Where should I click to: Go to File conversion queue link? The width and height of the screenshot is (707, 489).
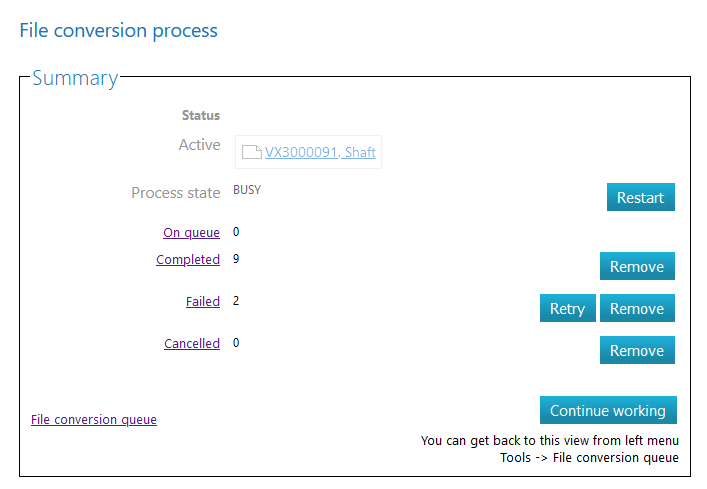94,420
